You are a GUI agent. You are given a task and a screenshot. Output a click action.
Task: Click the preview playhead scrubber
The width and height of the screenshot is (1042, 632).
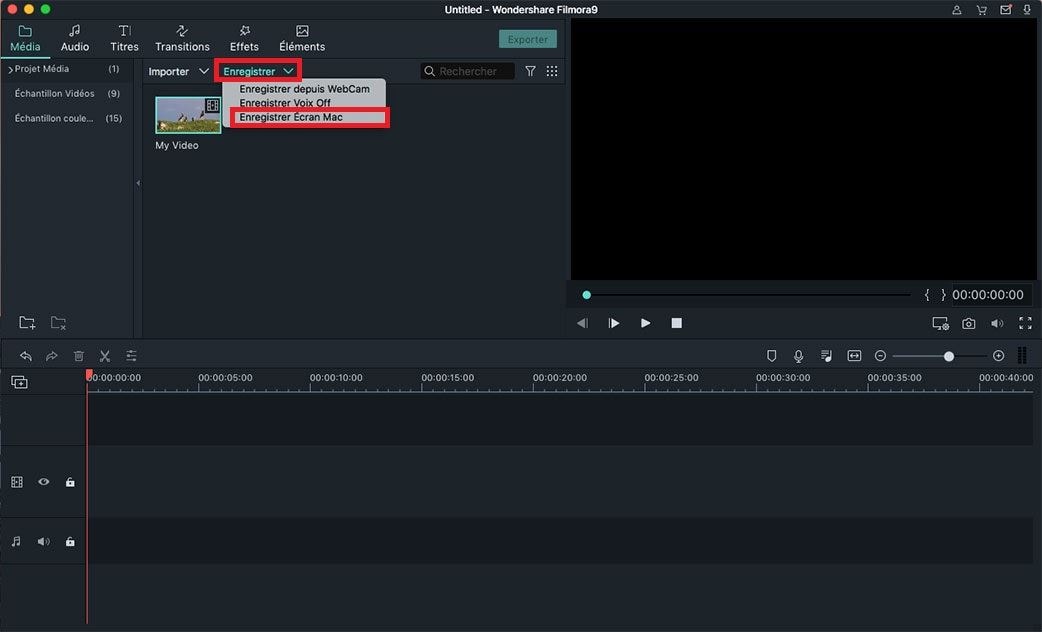point(586,295)
